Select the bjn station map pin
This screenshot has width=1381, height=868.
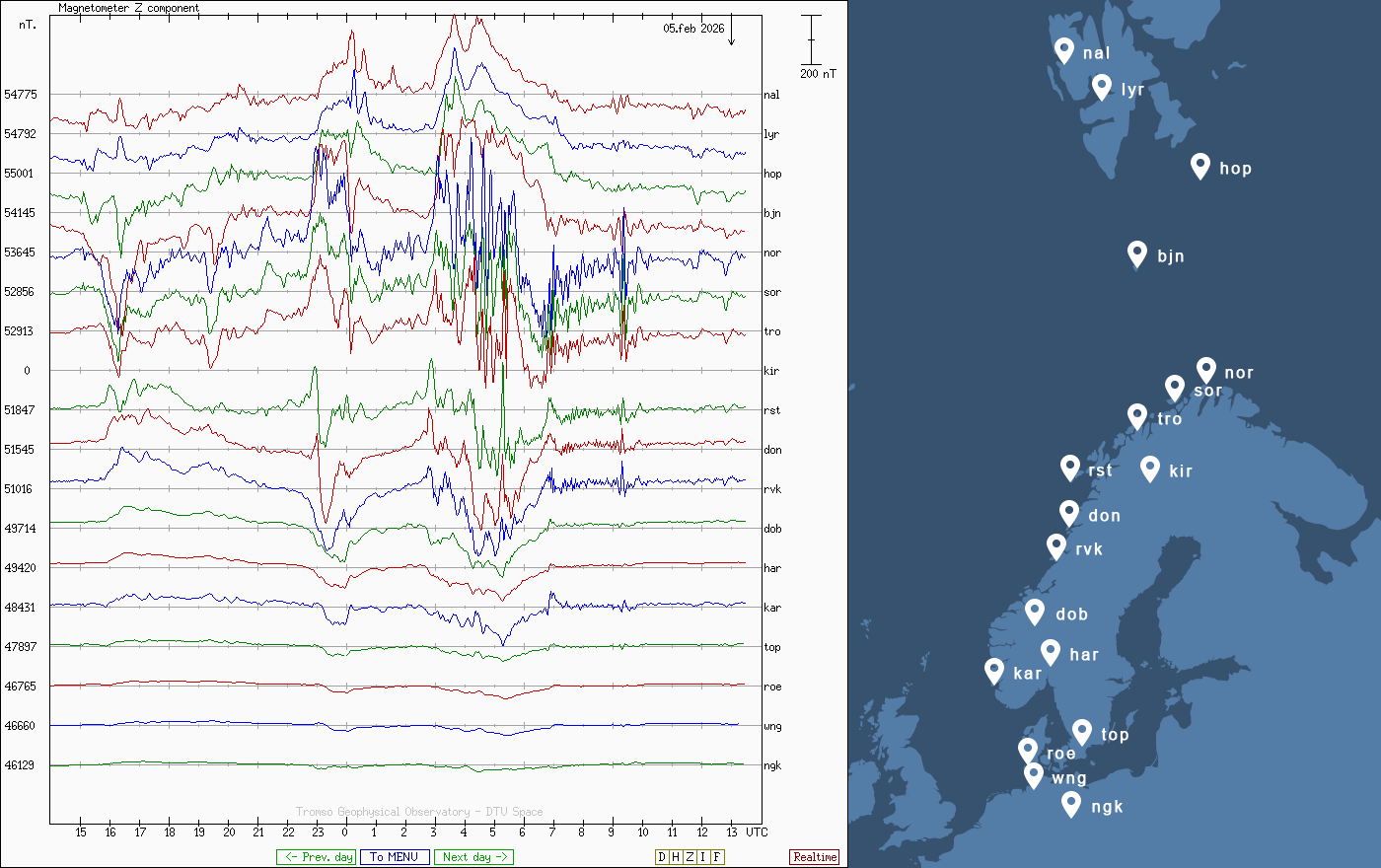coord(1137,253)
